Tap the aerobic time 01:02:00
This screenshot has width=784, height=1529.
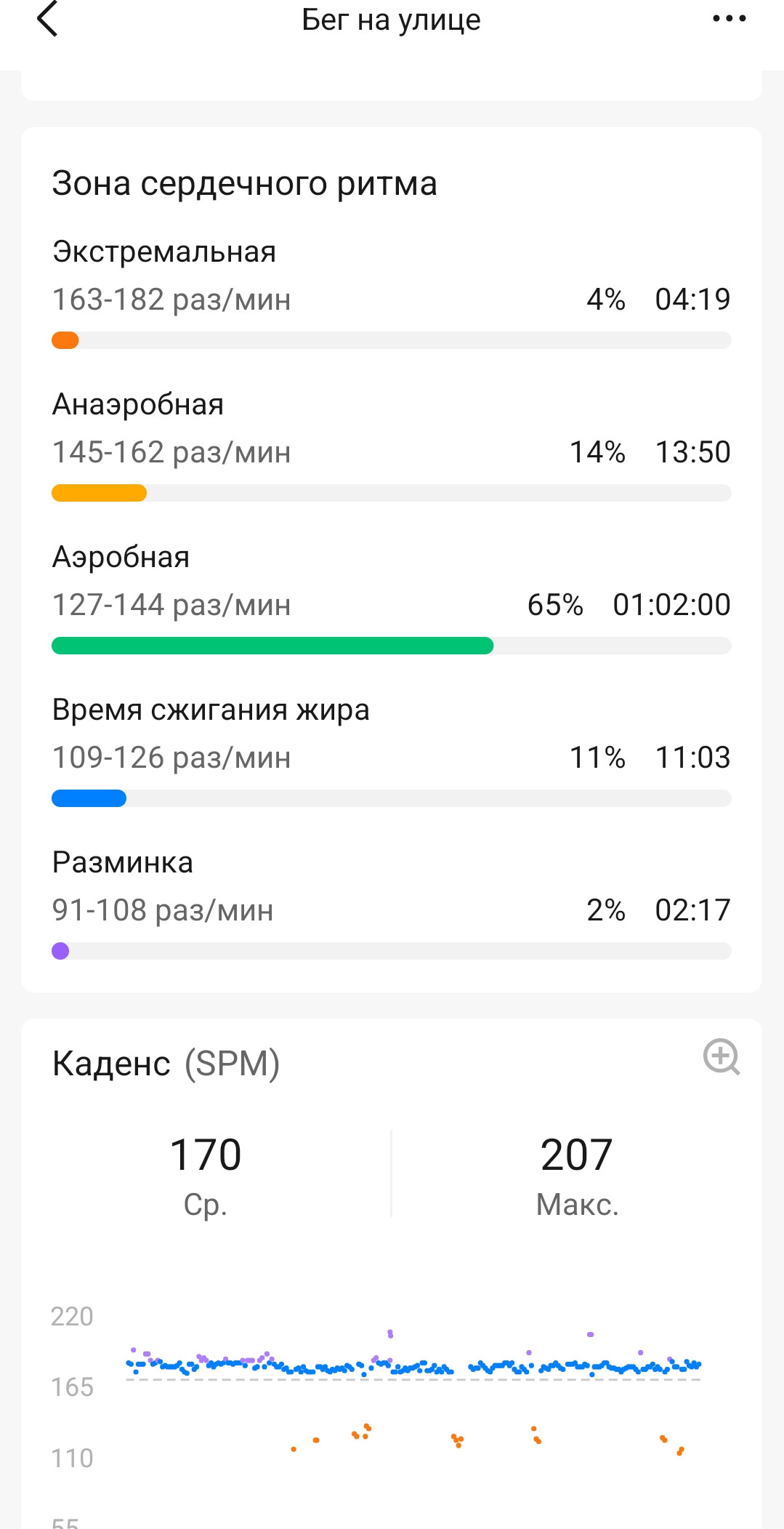coord(671,605)
